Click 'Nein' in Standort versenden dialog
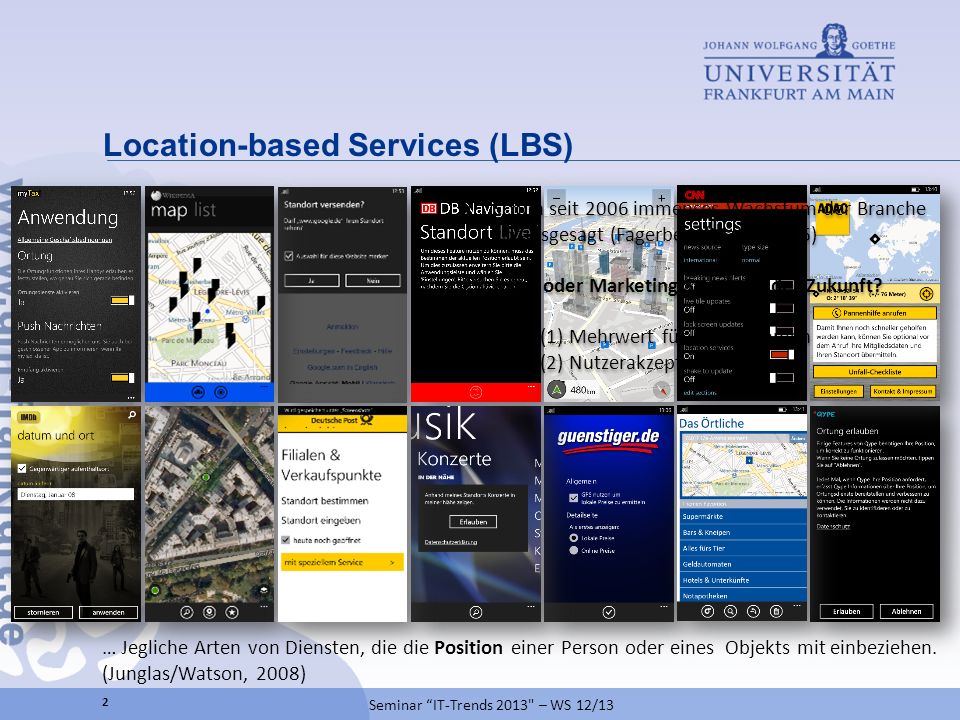 click(x=373, y=280)
